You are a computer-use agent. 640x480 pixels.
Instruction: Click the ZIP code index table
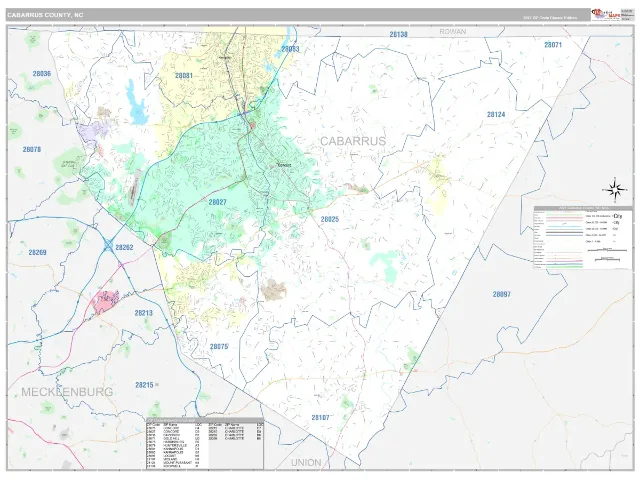[205, 443]
